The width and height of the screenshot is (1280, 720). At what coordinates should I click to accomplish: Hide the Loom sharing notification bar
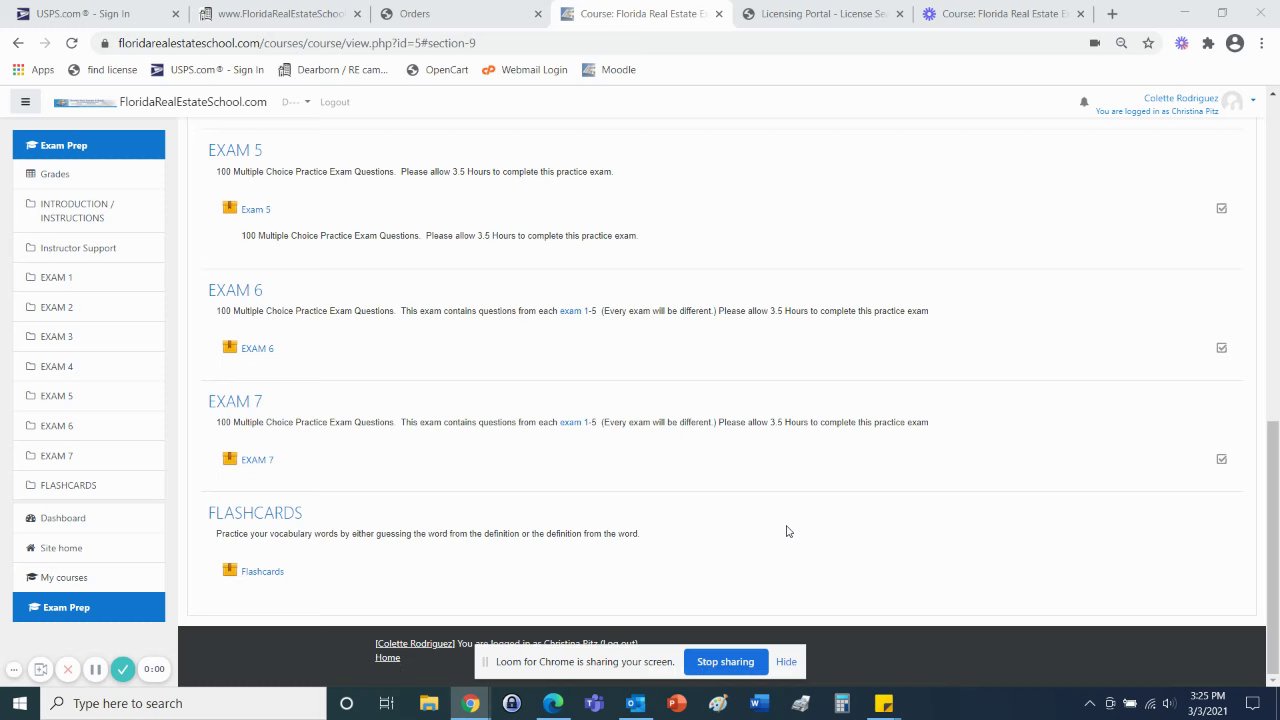click(786, 661)
